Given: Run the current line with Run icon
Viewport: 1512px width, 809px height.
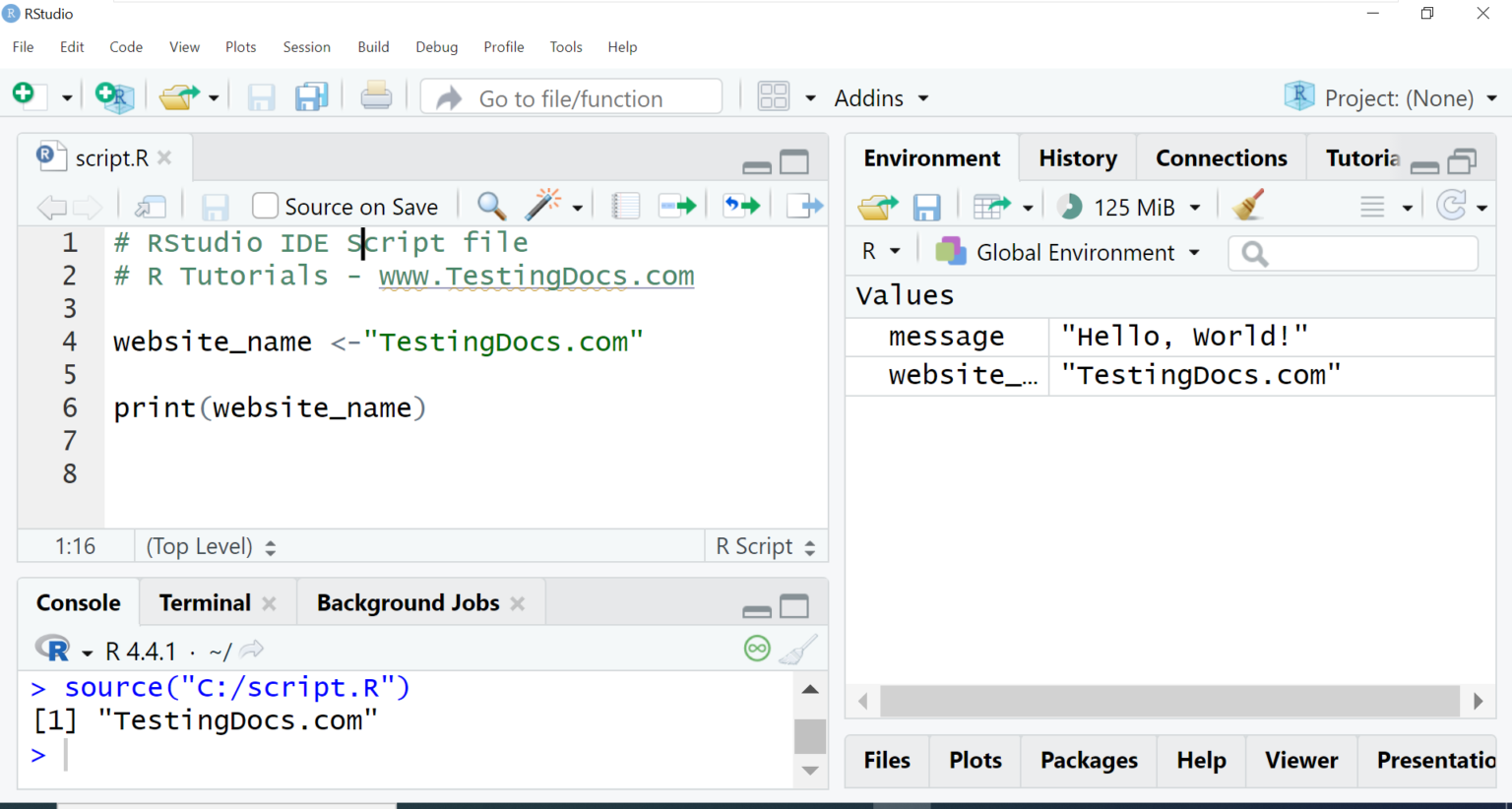Looking at the screenshot, I should point(677,206).
